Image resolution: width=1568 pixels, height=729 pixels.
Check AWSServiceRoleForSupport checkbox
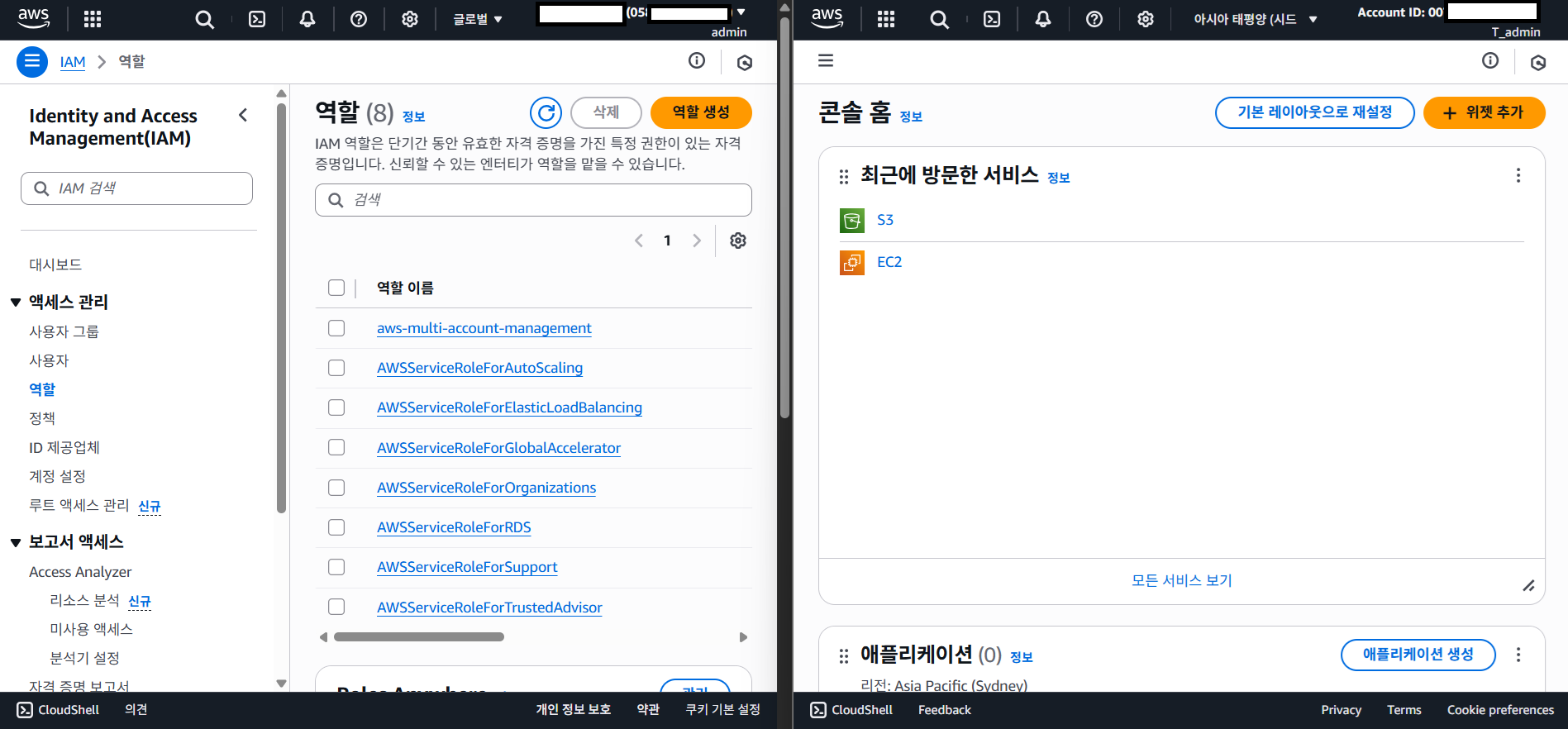(336, 567)
